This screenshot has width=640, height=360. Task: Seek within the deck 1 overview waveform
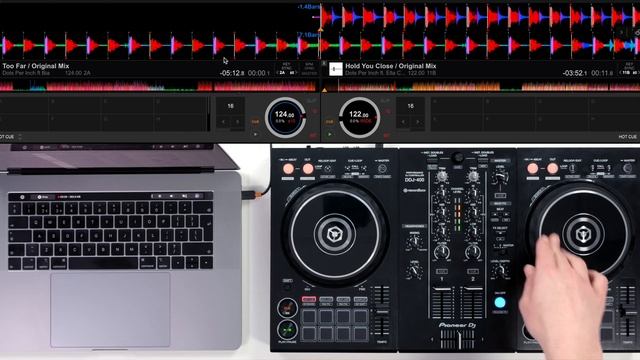pyautogui.click(x=158, y=86)
